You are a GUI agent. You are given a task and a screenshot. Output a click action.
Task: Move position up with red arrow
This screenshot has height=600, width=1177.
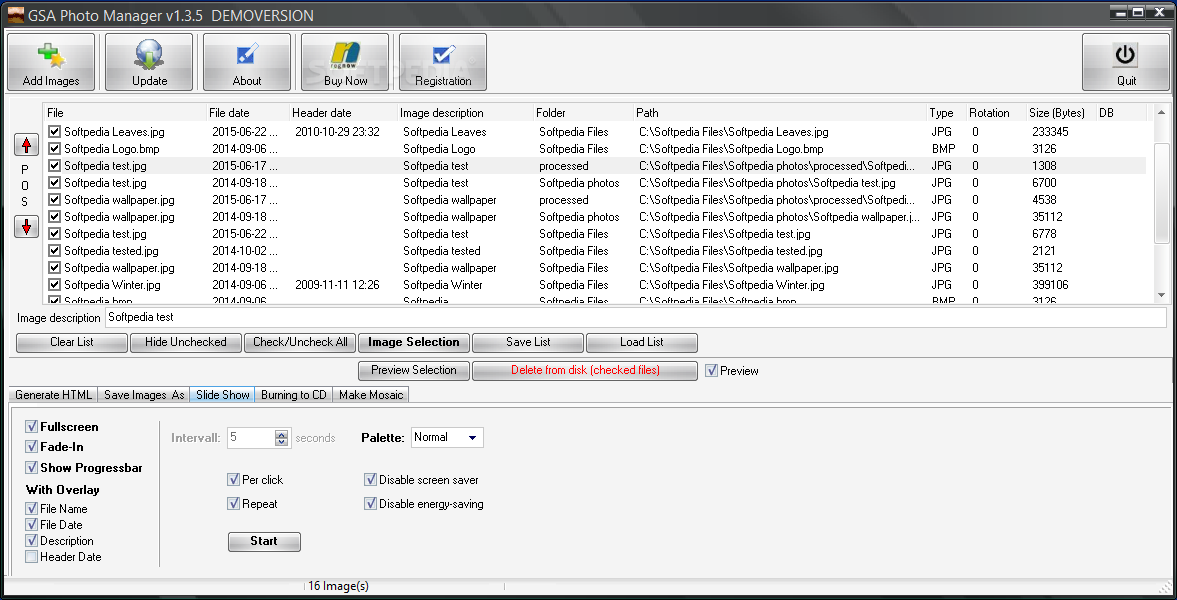[26, 145]
